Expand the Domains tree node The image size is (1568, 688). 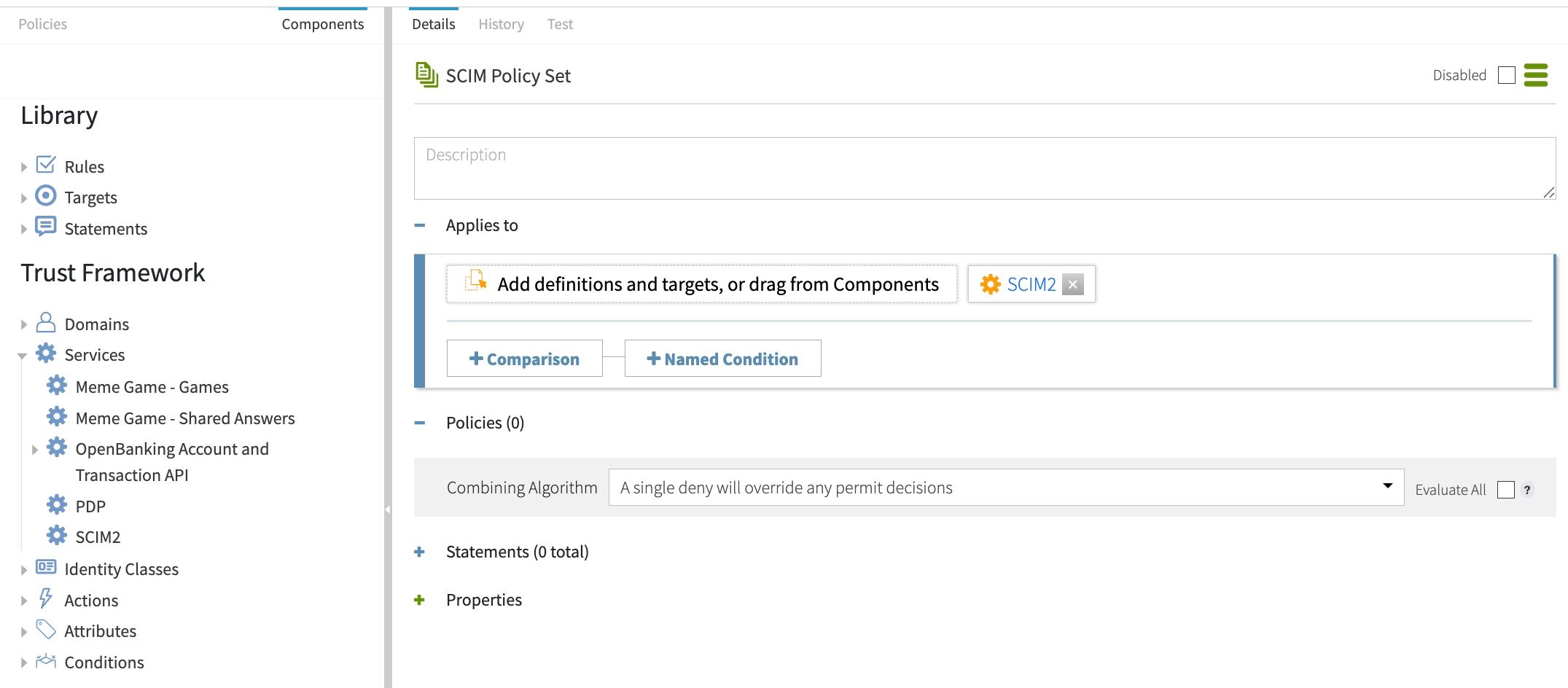pyautogui.click(x=24, y=325)
